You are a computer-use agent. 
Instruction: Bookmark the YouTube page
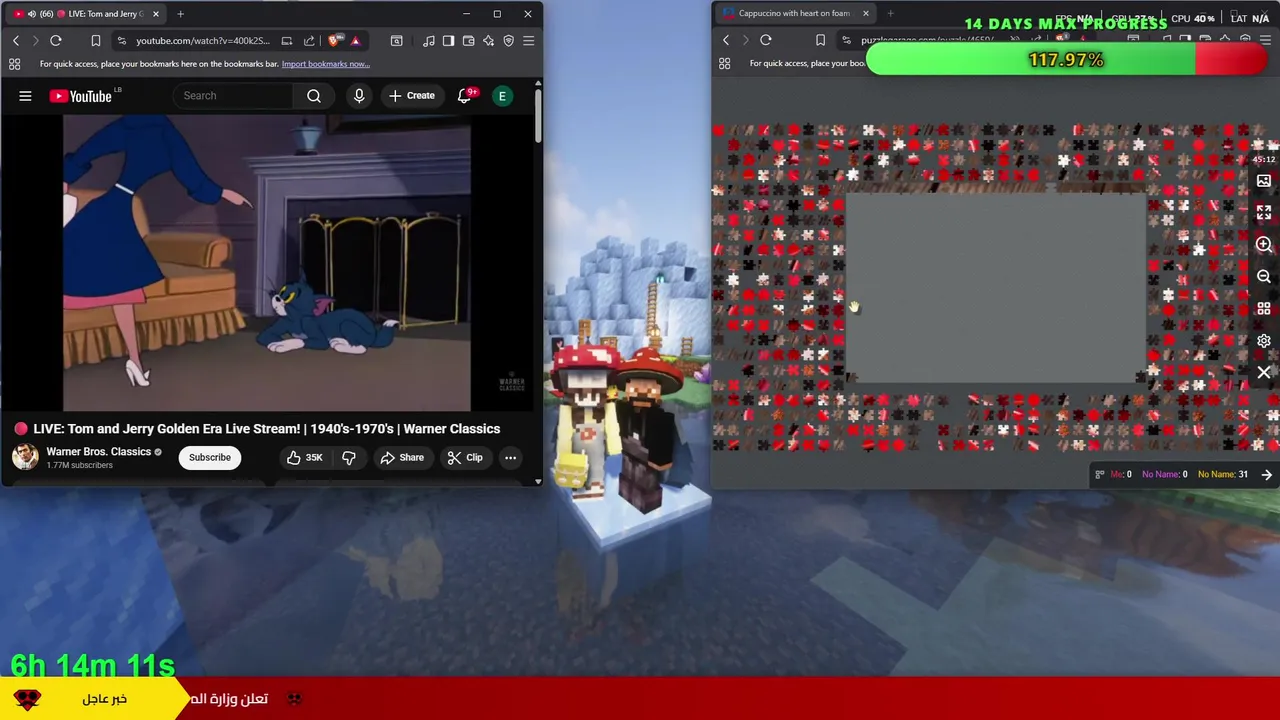pyautogui.click(x=96, y=41)
